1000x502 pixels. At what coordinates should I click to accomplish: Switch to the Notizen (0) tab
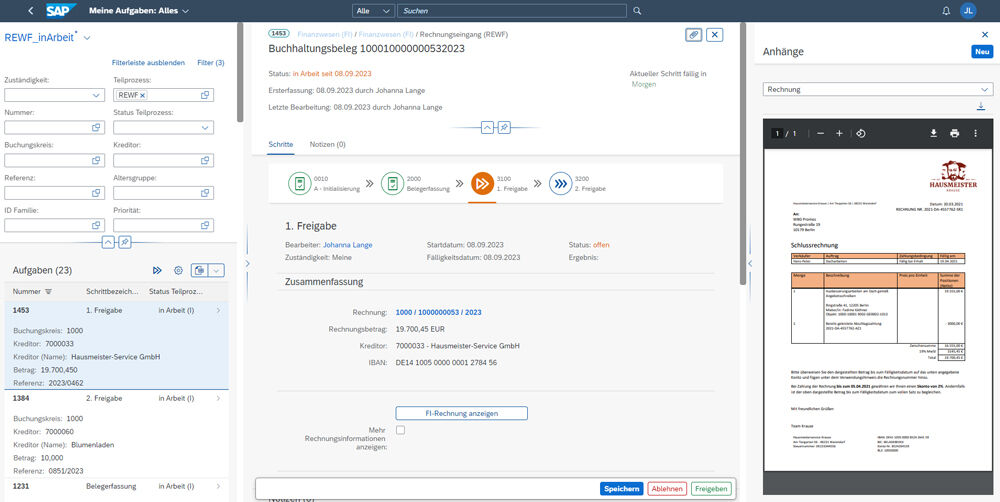327,145
